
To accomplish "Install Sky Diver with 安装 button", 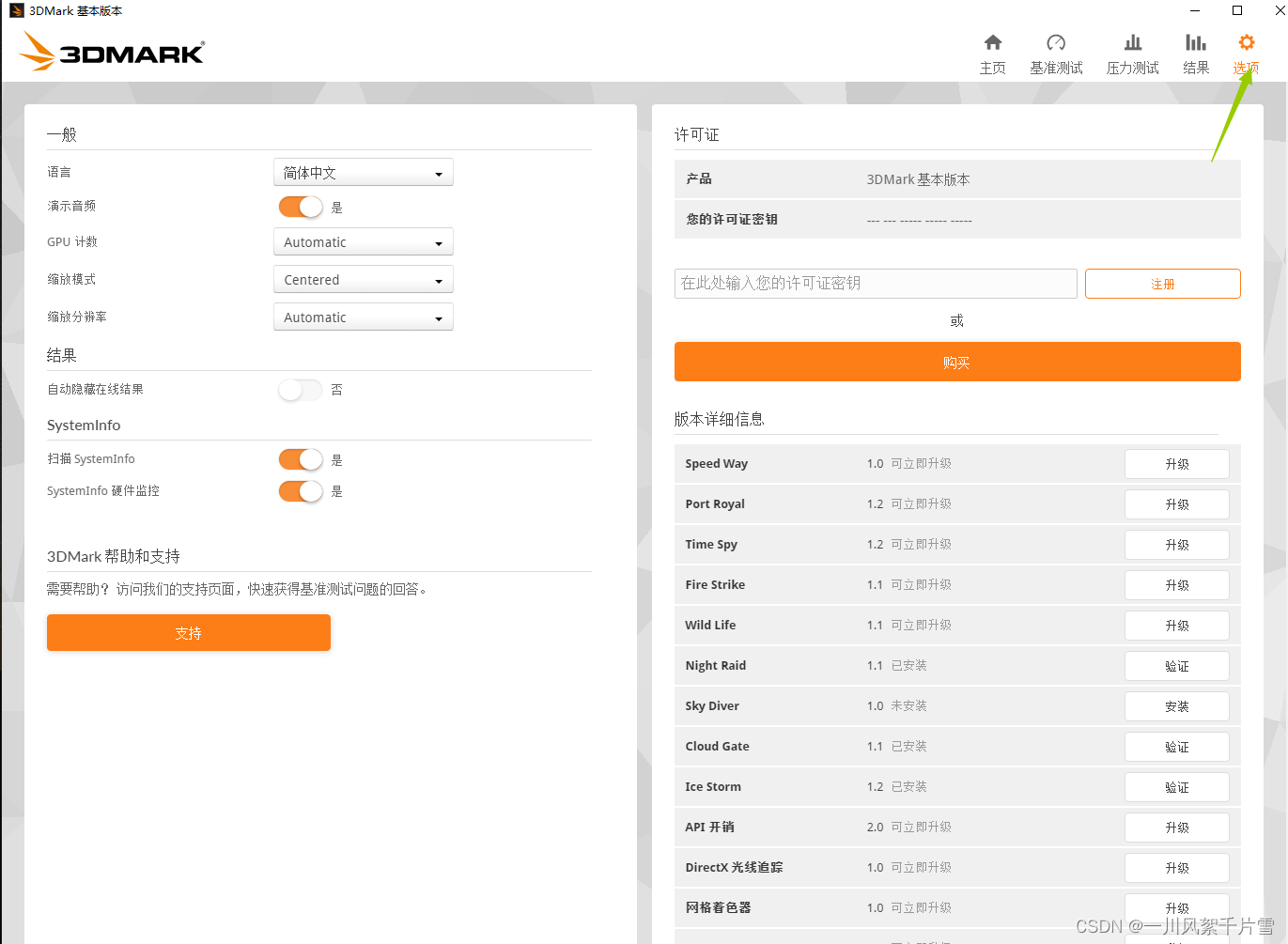I will (1177, 706).
